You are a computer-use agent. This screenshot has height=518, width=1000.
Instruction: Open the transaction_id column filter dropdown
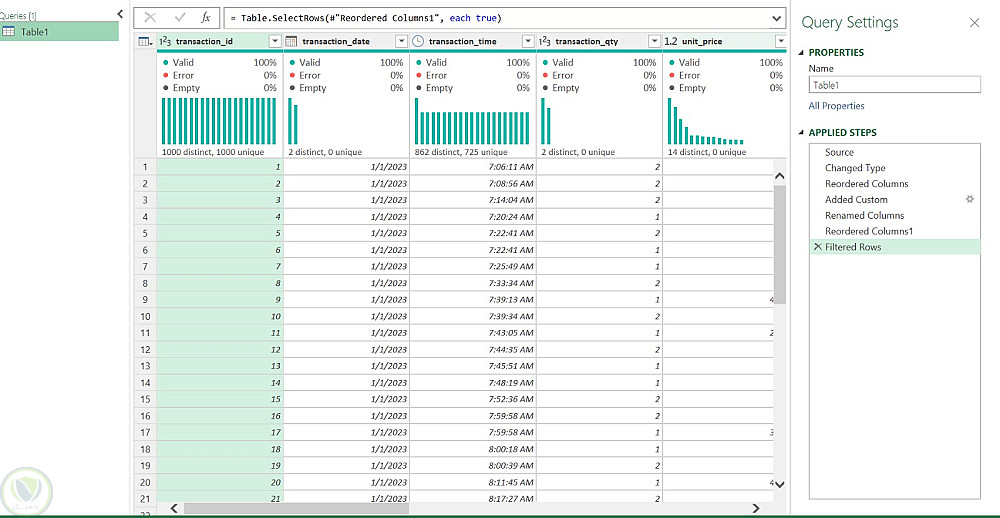tap(275, 41)
